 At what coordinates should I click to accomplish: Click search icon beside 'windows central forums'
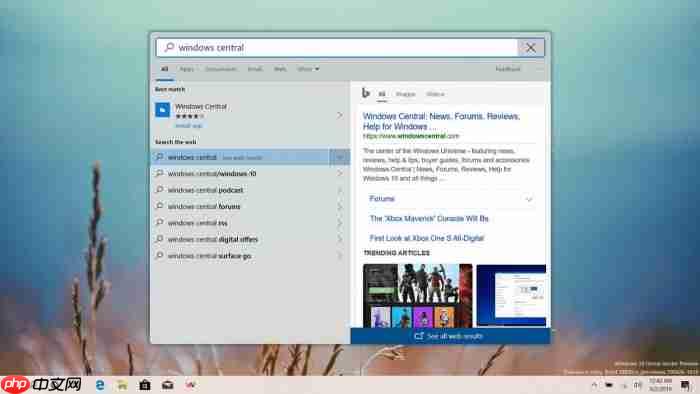(x=159, y=206)
